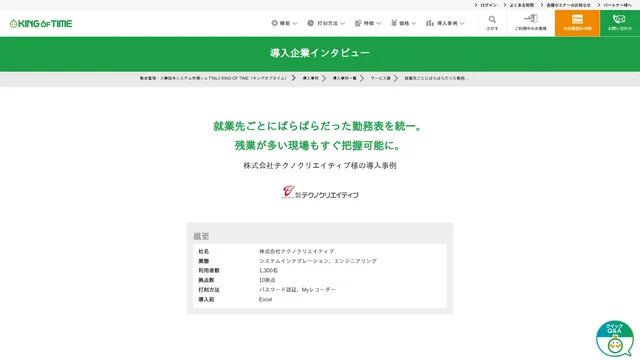Expand the 特徴 menu chevron
The image size is (640, 360).
(379, 24)
